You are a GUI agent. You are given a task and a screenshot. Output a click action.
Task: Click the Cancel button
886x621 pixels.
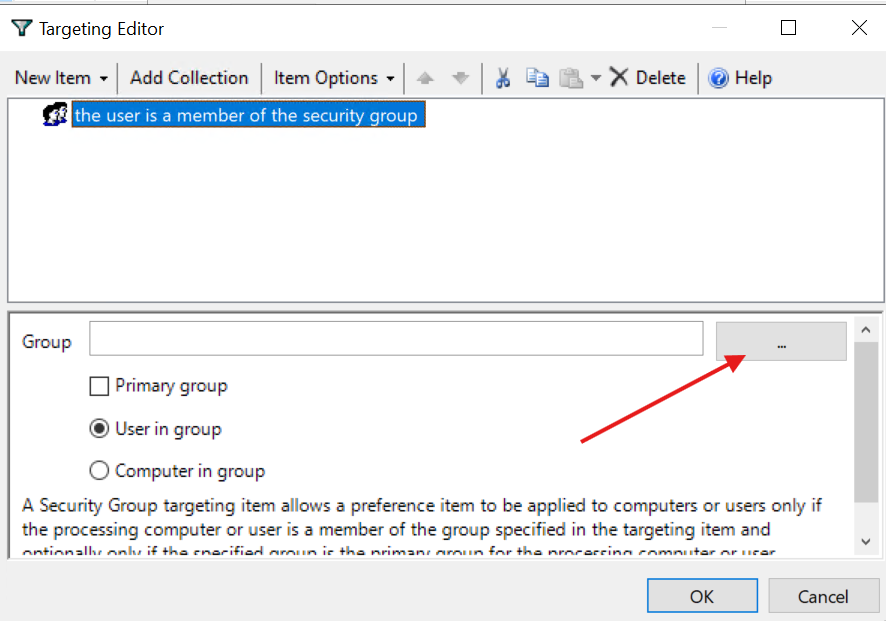[823, 596]
